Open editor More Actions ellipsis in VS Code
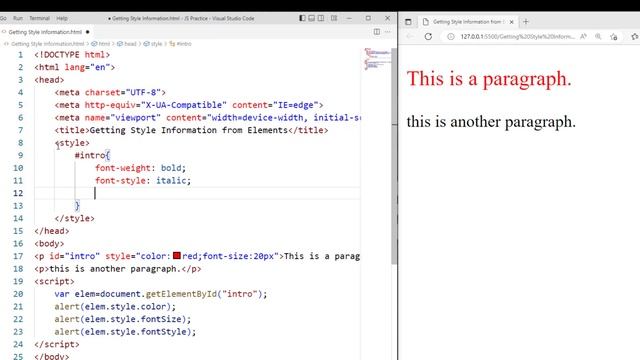Viewport: 640px width, 360px height. tap(387, 32)
